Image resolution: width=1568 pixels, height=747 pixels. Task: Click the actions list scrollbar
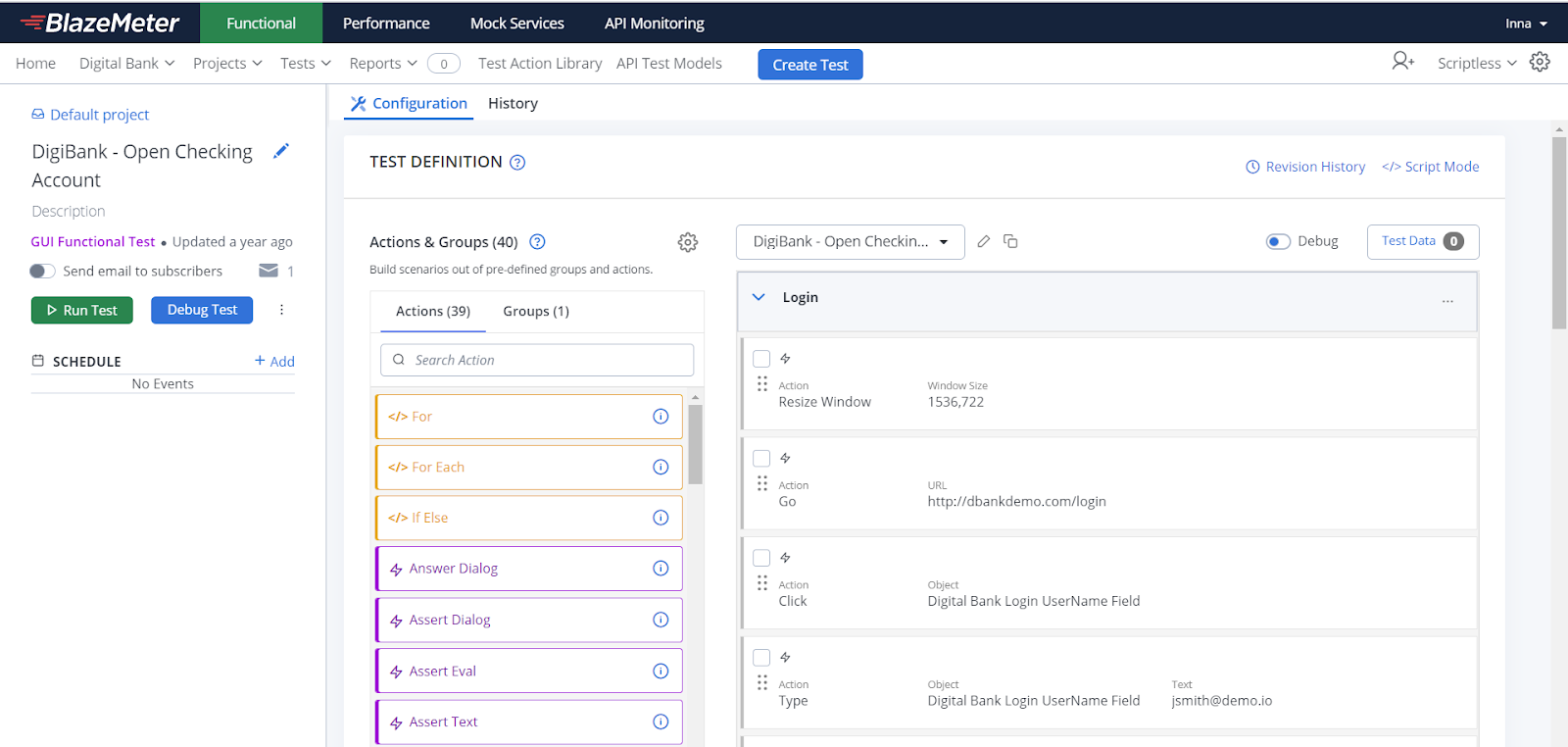coord(696,444)
